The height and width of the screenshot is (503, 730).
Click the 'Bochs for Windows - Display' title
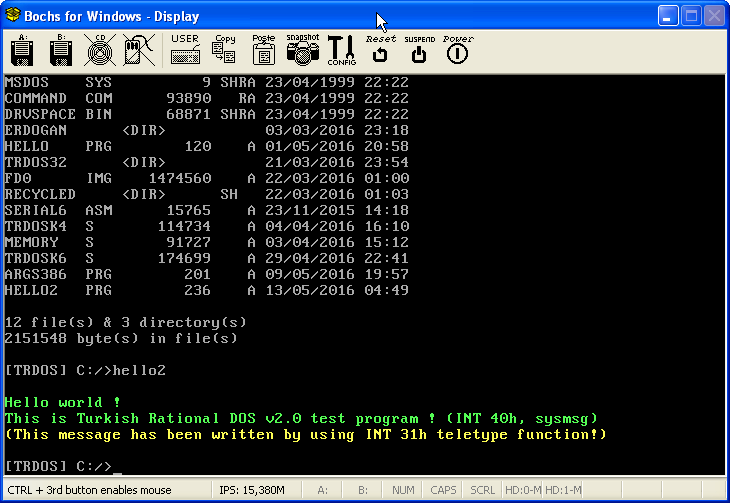pyautogui.click(x=112, y=16)
